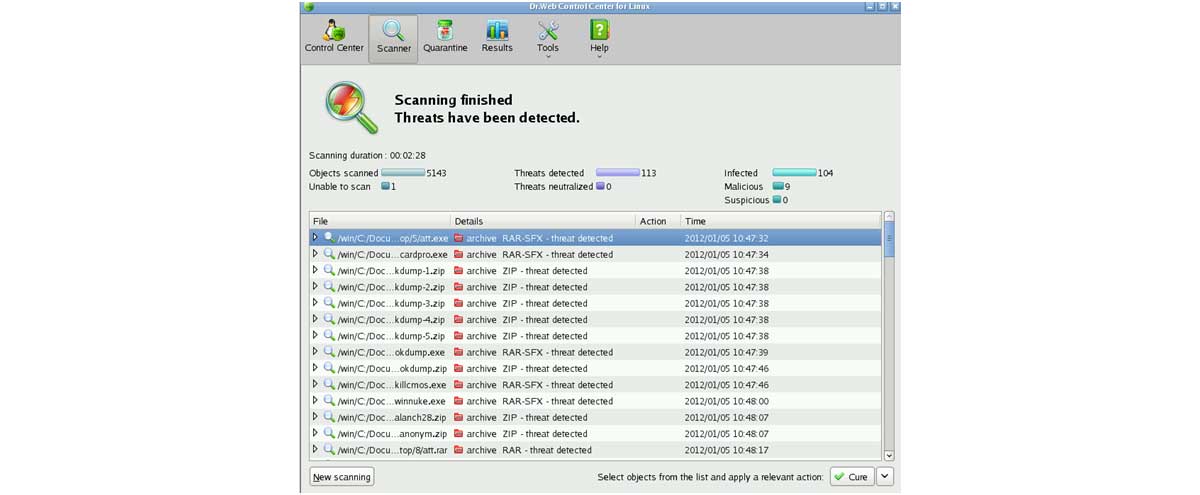1200x495 pixels.
Task: Open the Control Center toolbar icon
Action: [x=334, y=31]
